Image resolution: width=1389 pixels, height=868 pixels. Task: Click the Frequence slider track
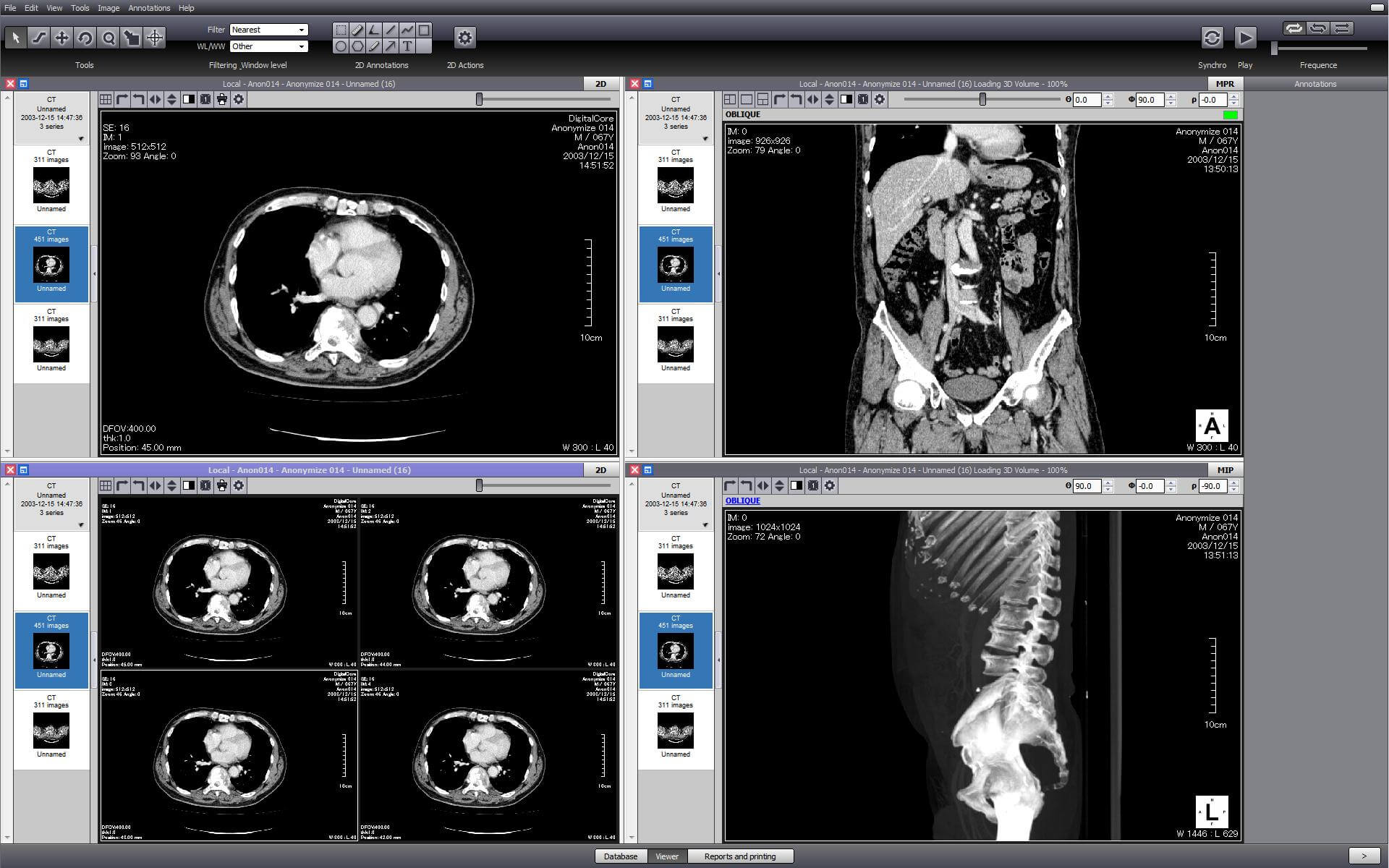[x=1324, y=48]
